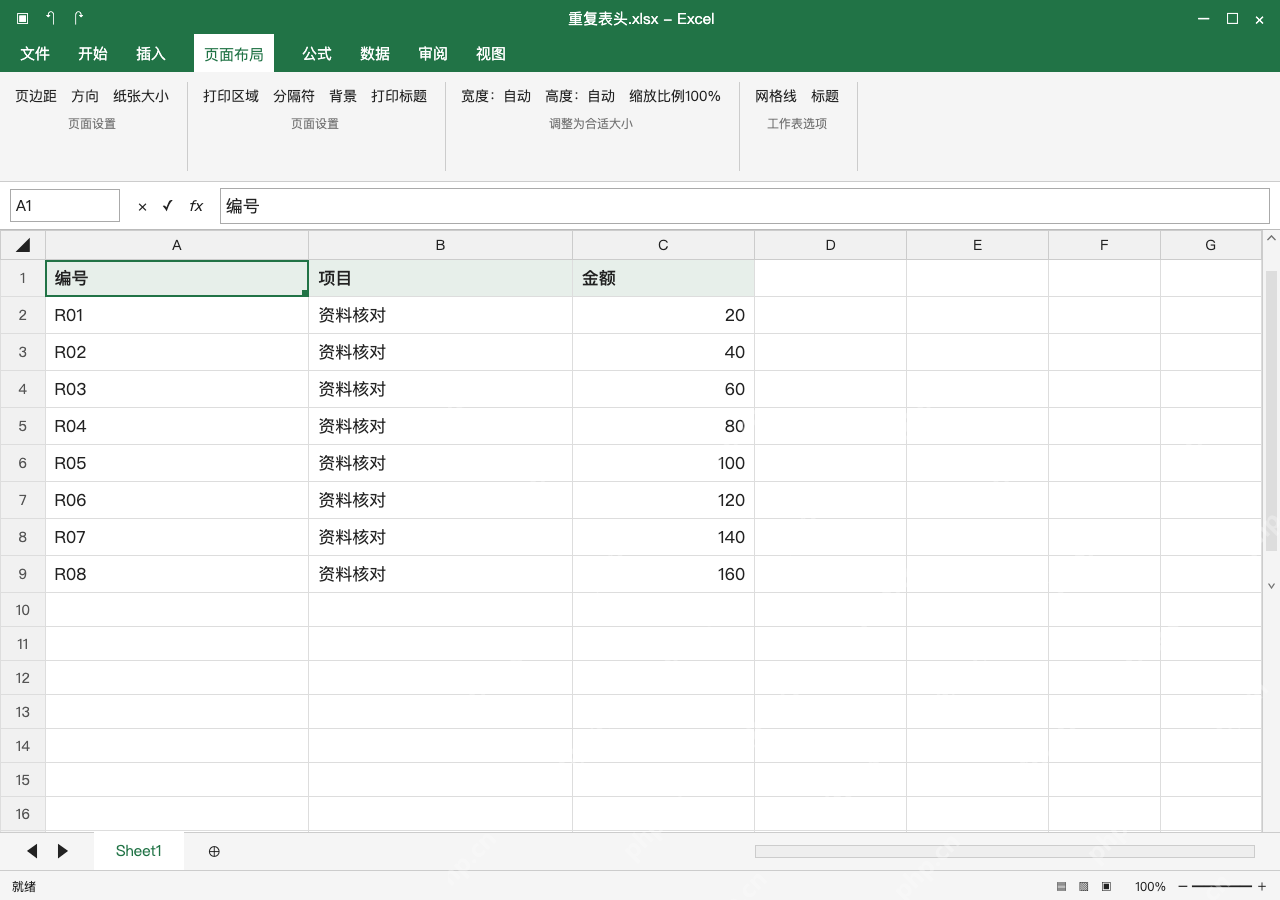Switch to the 视图 ribbon tab
Viewport: 1280px width, 900px height.
pos(491,54)
